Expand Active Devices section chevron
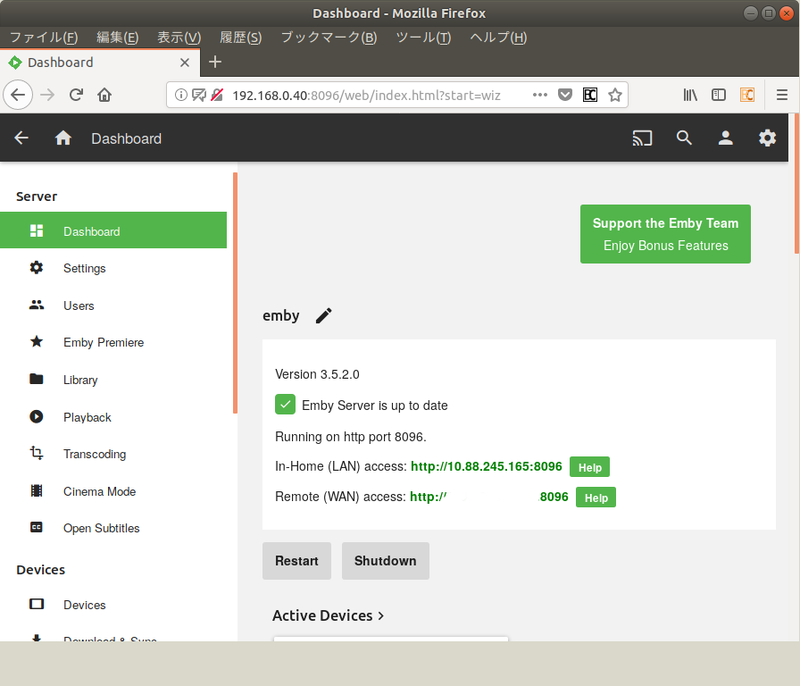 tap(381, 616)
